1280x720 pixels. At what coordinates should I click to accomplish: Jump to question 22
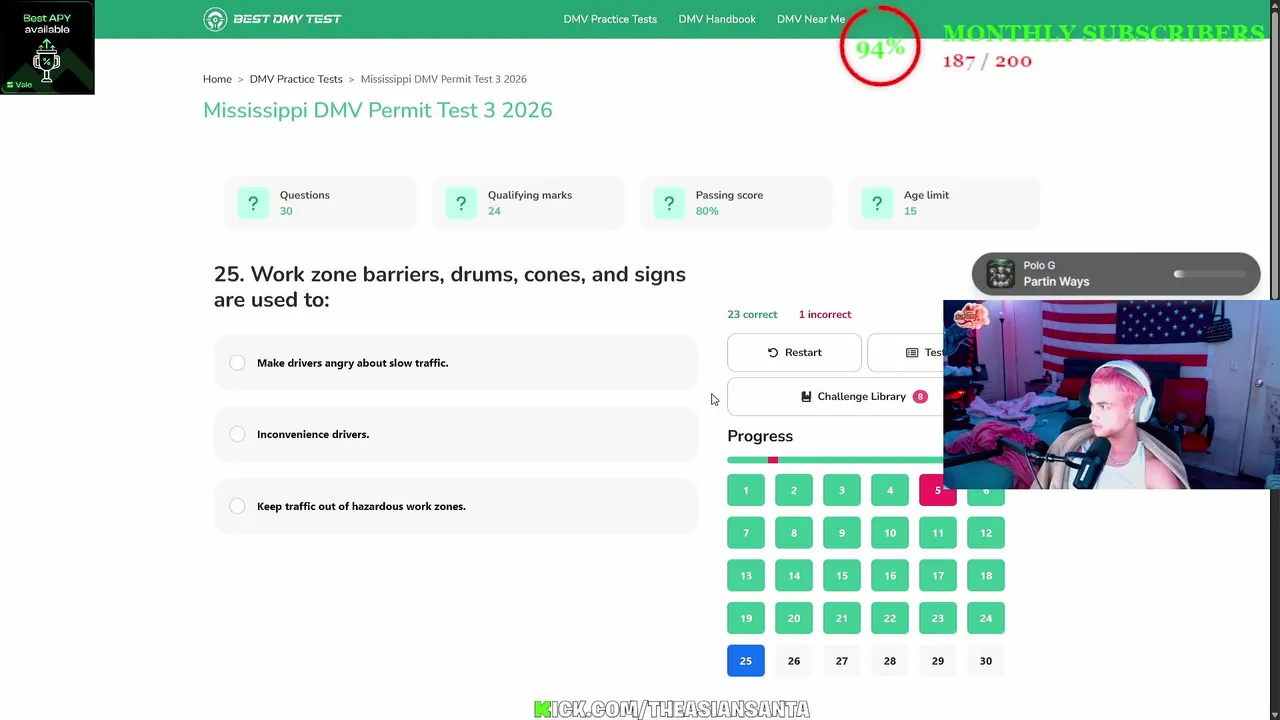point(890,618)
